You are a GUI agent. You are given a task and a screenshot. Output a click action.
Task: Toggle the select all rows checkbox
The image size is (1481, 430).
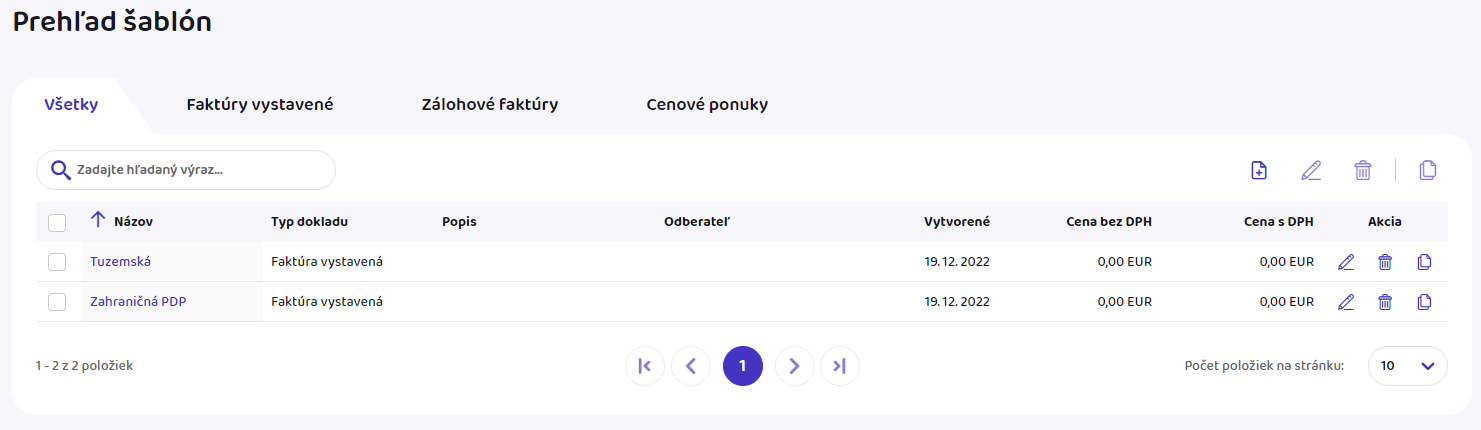[x=57, y=222]
